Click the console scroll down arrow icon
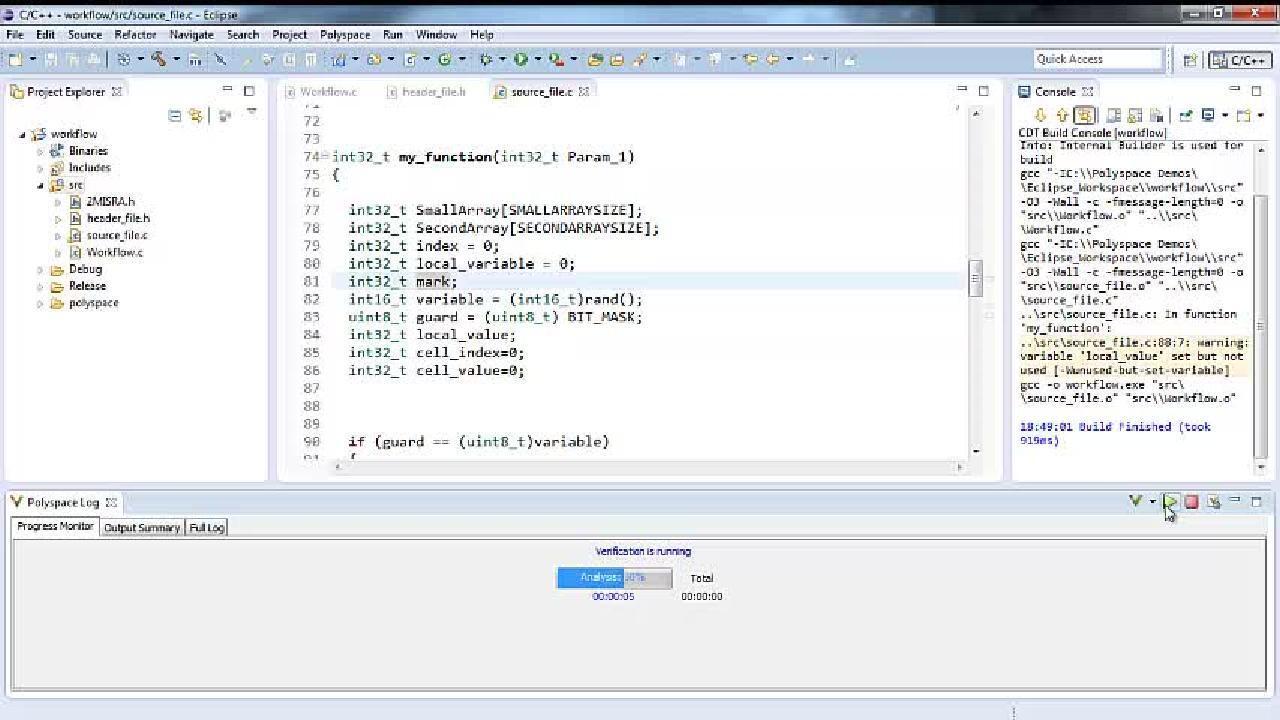This screenshot has height=720, width=1280. pyautogui.click(x=1040, y=115)
